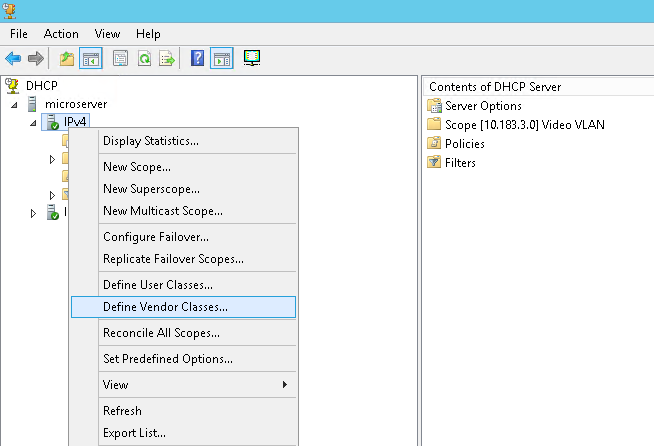Click the Export List toolbar icon

pyautogui.click(x=167, y=58)
